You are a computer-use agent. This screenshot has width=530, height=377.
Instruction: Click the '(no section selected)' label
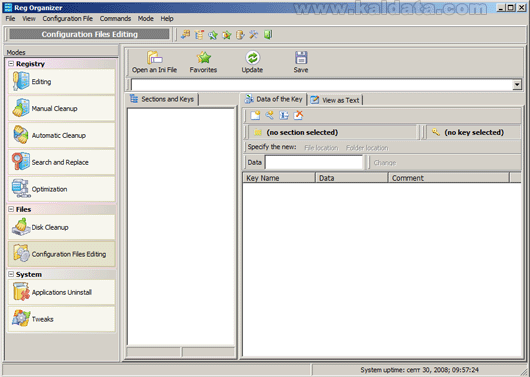302,132
